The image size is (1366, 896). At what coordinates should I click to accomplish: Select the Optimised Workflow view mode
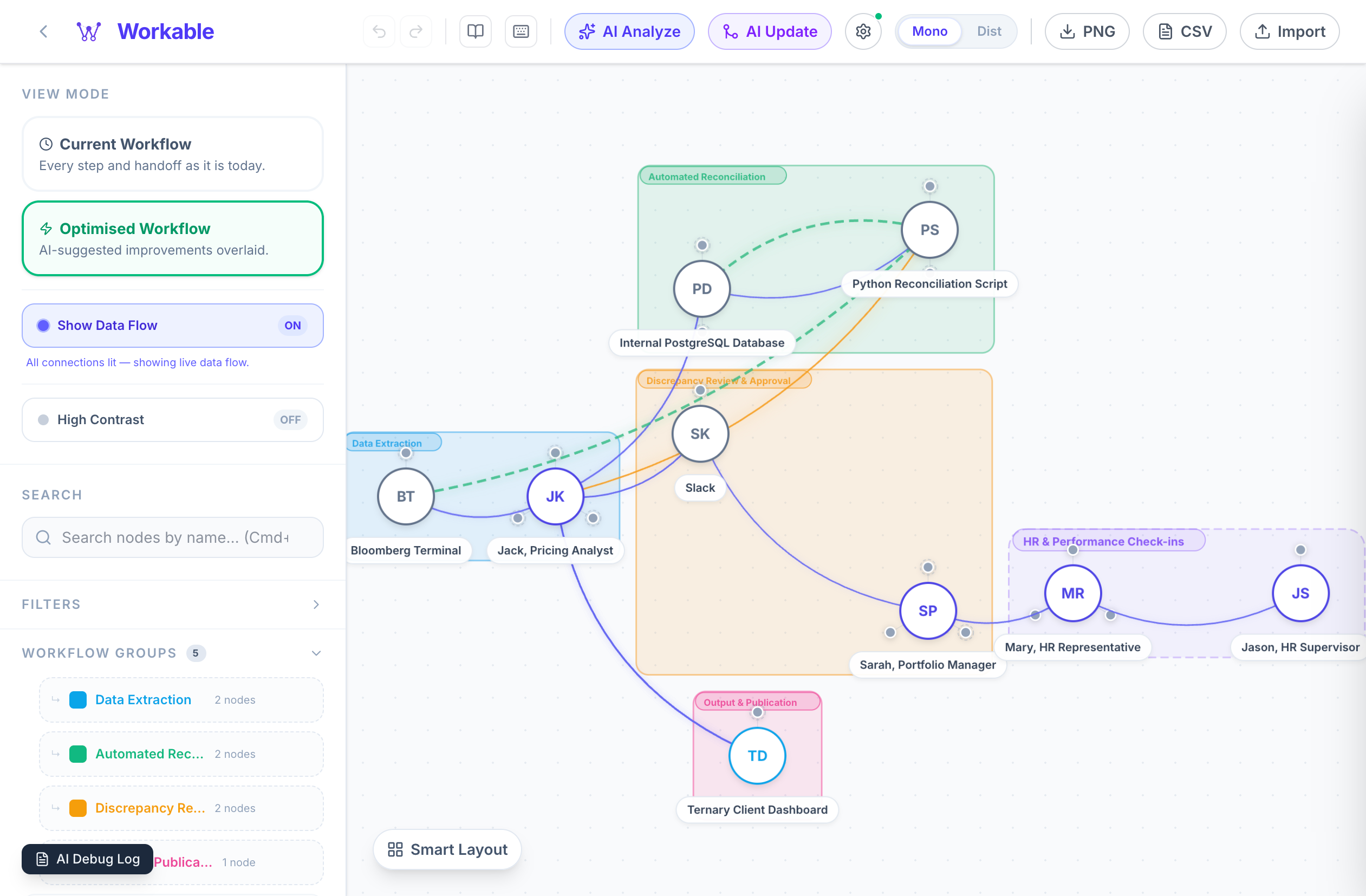[x=172, y=238]
